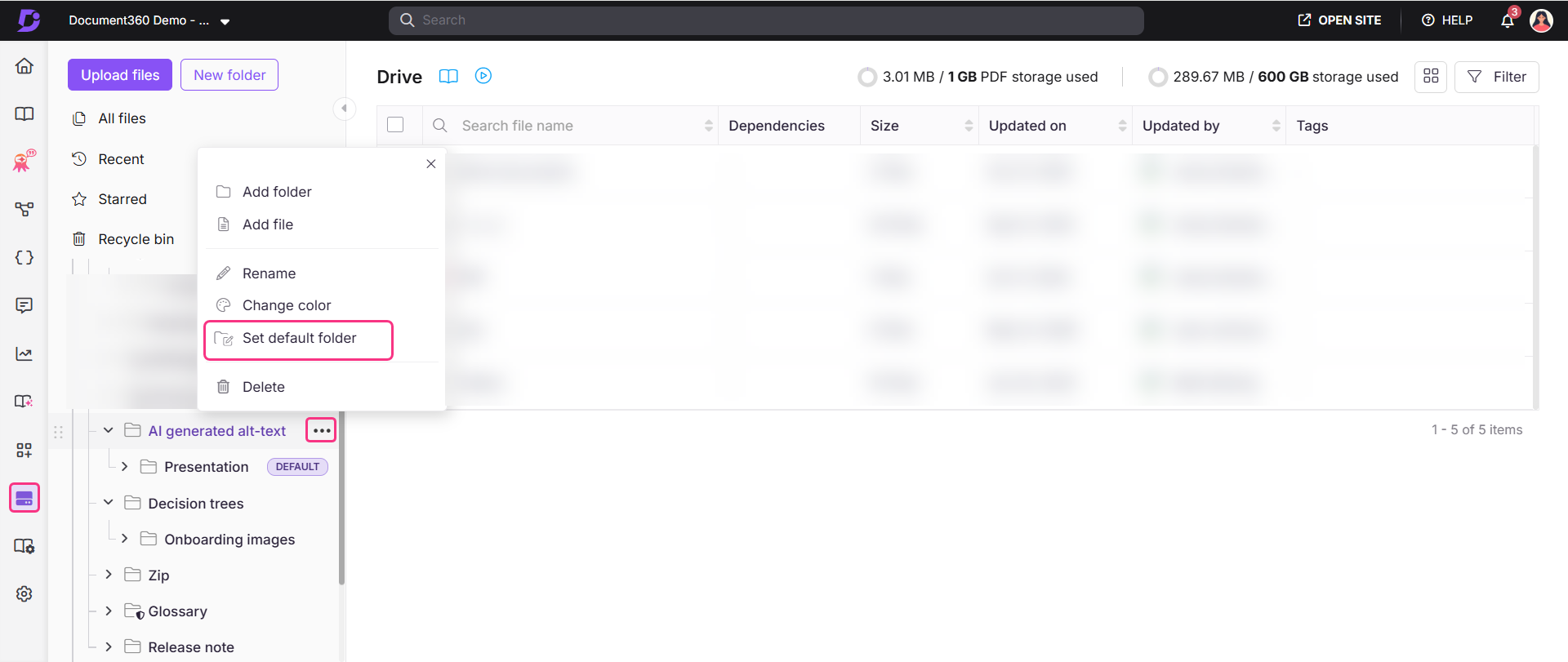Open Drive documentation book icon beside title
Viewport: 1568px width, 662px height.
(x=448, y=76)
